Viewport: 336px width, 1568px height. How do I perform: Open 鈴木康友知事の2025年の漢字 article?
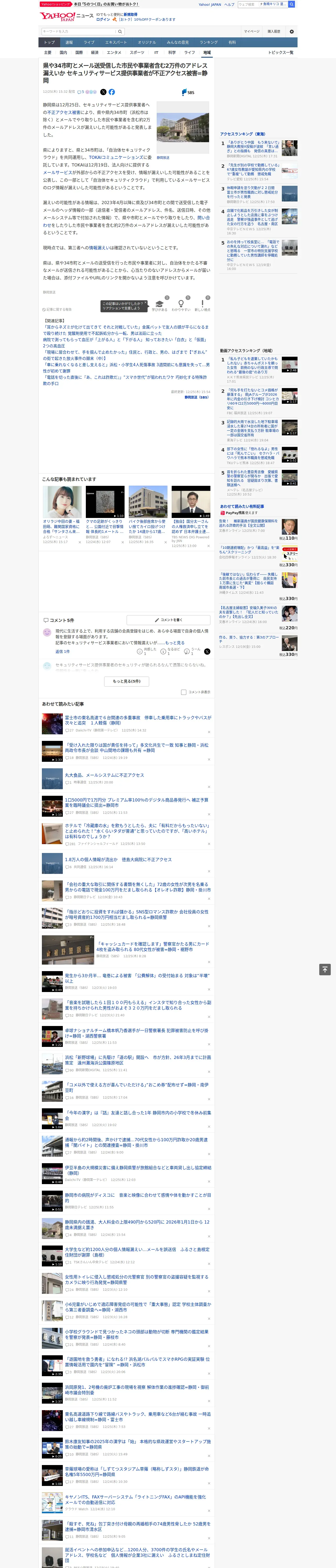tap(138, 1444)
